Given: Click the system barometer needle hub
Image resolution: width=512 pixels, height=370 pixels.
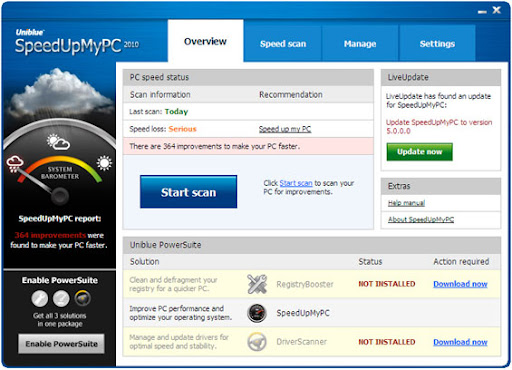Looking at the screenshot, I should (60, 195).
